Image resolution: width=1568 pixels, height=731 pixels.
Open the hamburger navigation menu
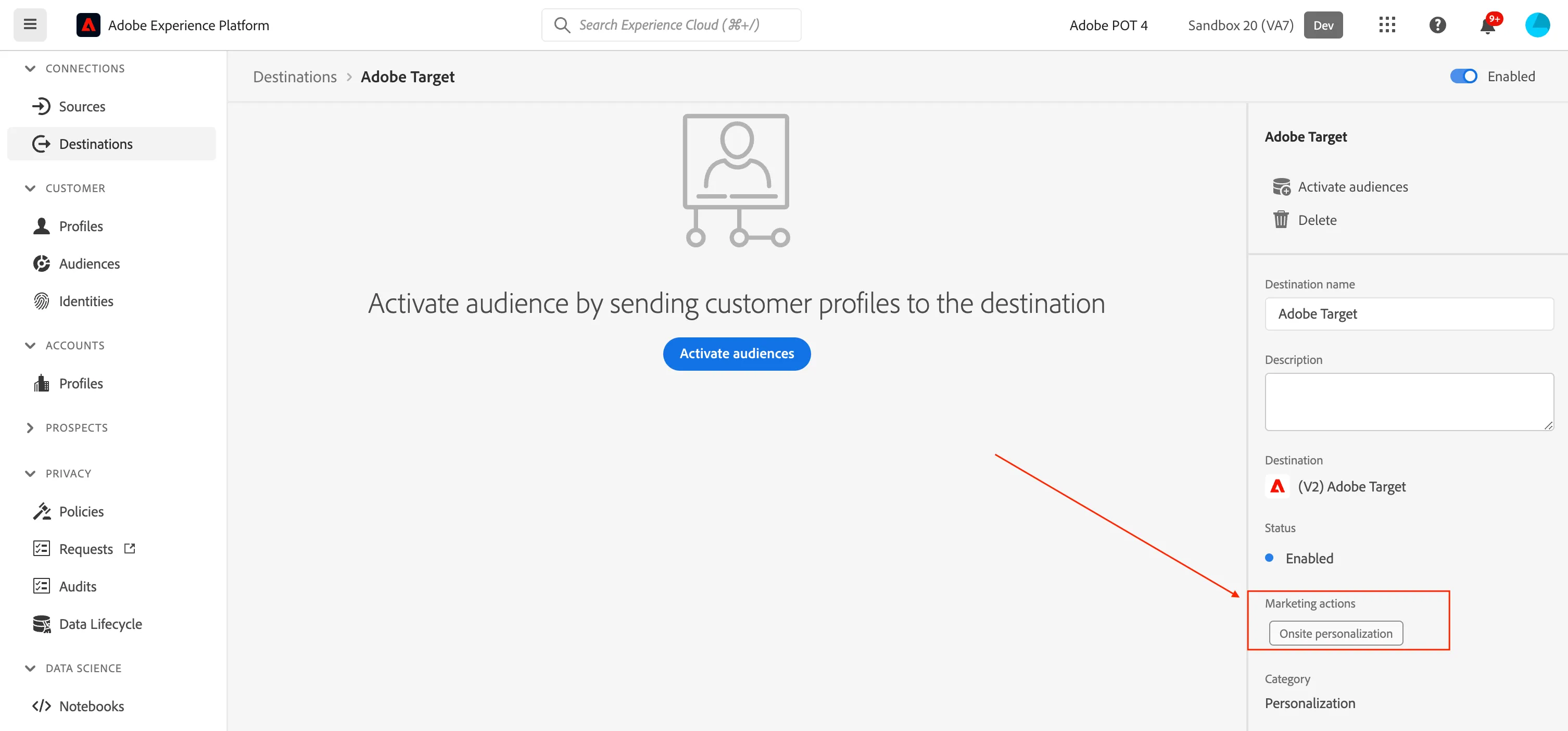tap(30, 25)
